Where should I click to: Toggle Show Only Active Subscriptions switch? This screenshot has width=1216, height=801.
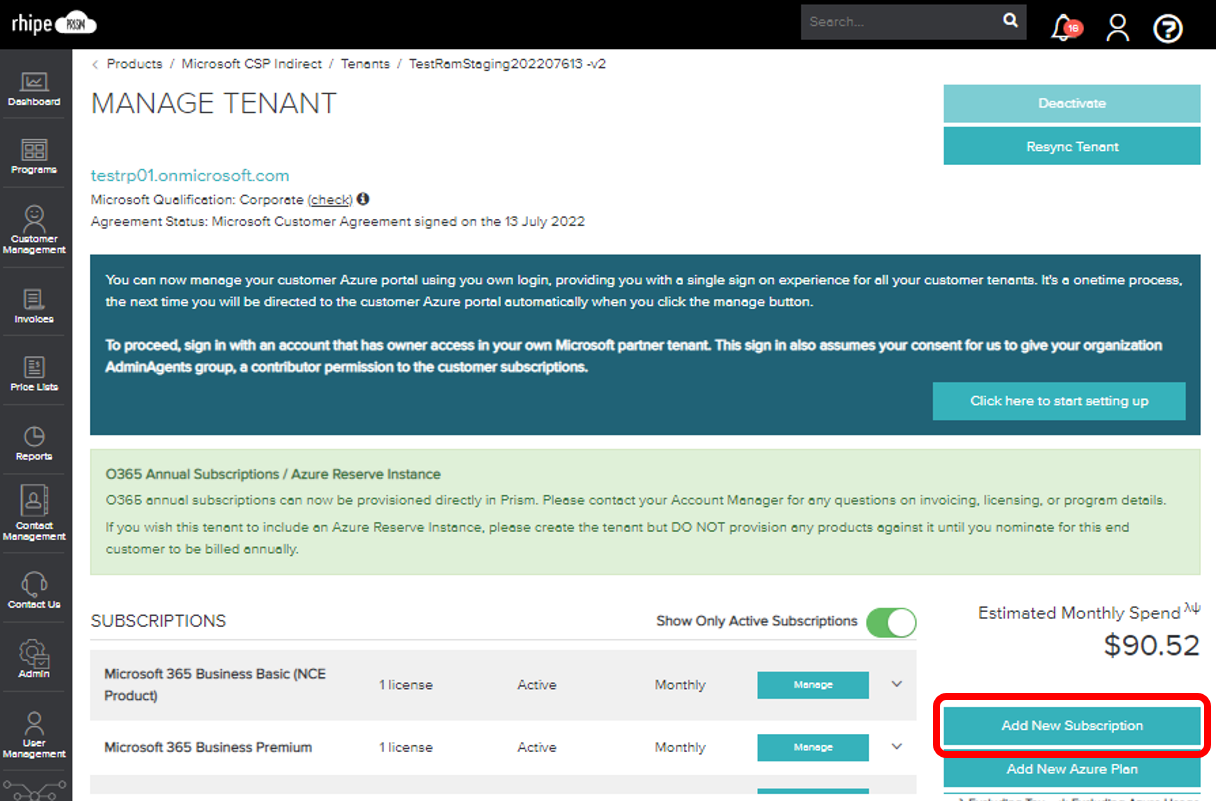pyautogui.click(x=890, y=621)
